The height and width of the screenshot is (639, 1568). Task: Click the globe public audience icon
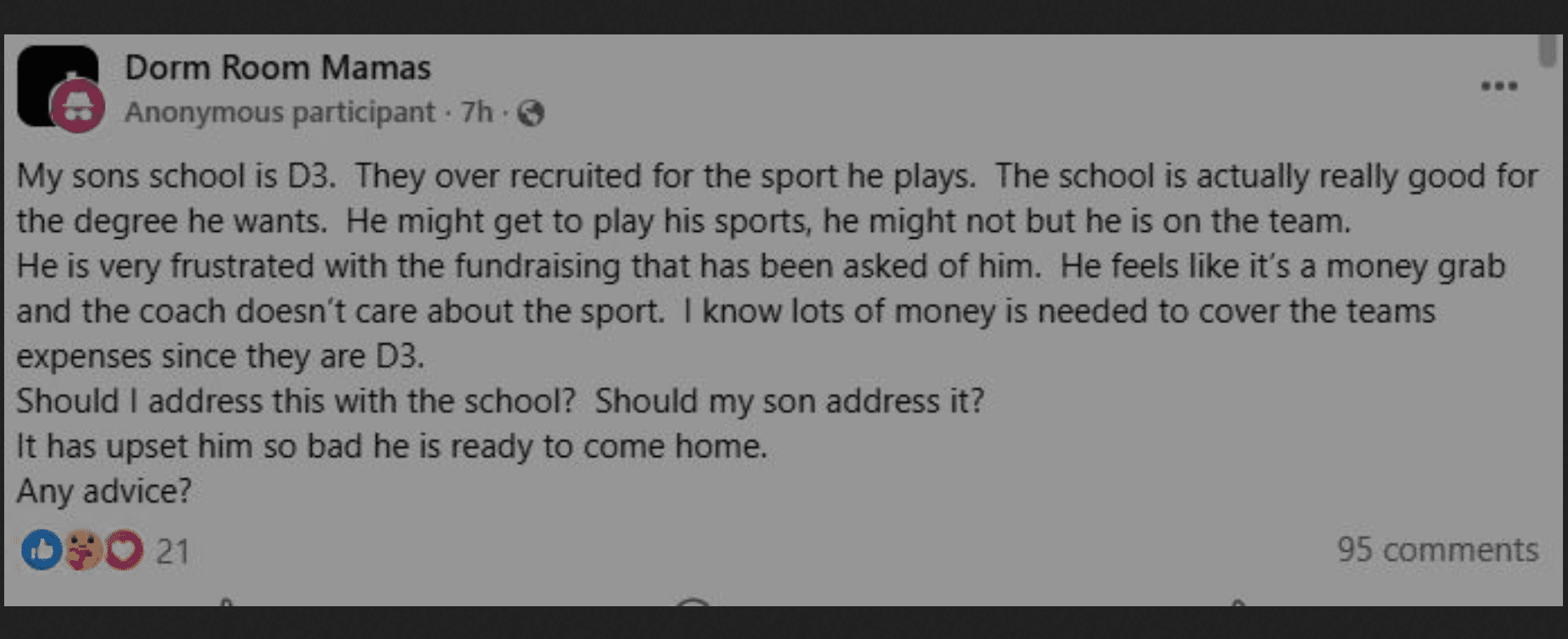point(532,112)
